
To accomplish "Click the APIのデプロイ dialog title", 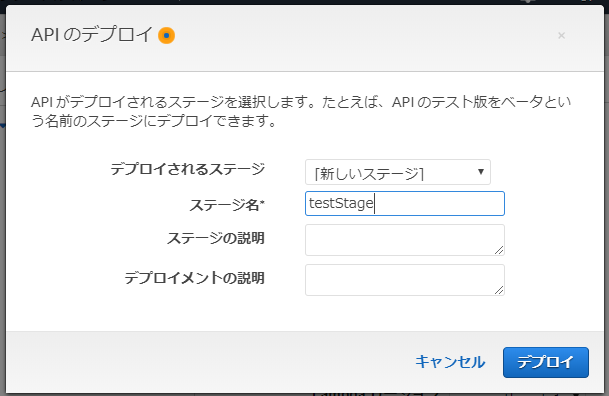I will point(92,35).
